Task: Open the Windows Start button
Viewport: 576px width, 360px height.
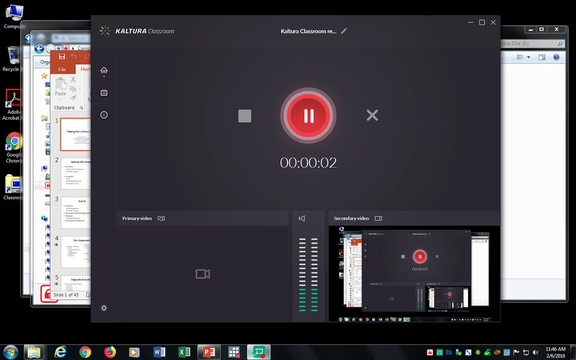Action: pos(10,352)
